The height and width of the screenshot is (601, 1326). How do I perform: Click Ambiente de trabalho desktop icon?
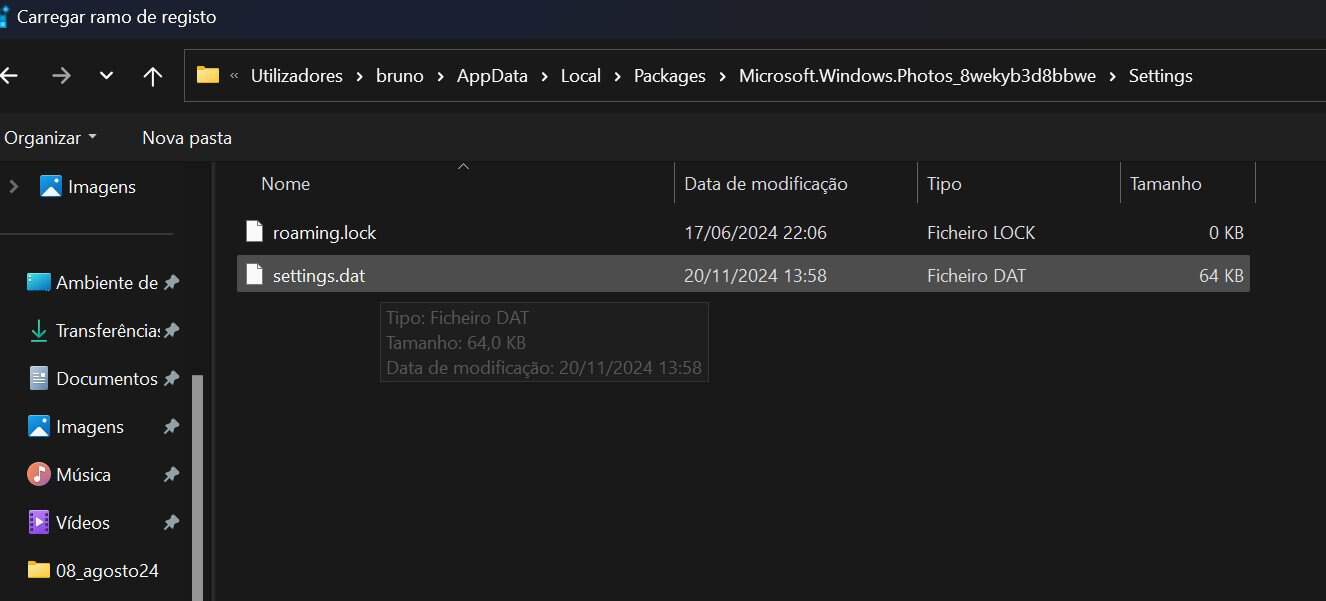[38, 282]
